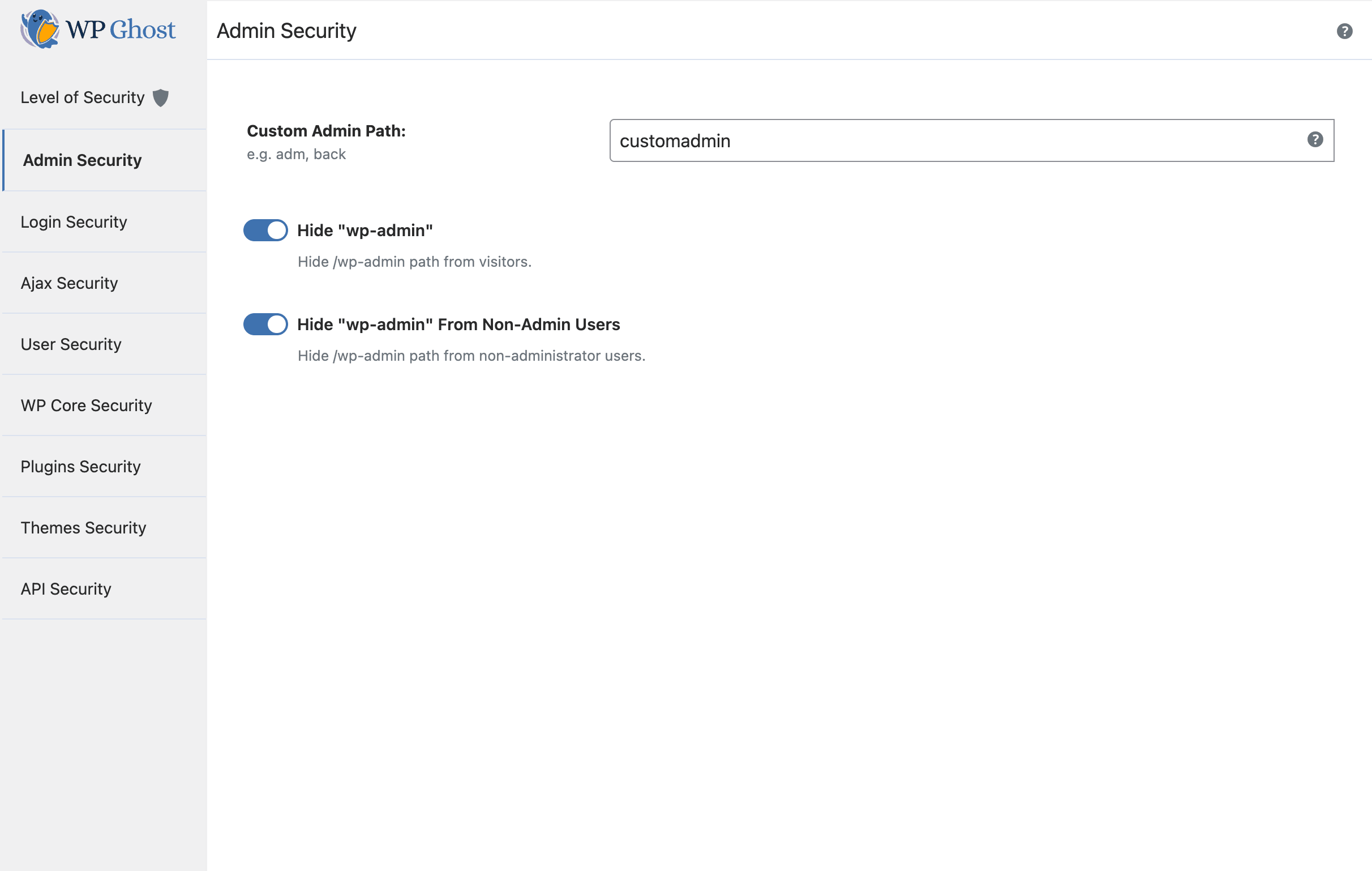Open the help icon in the page header
Viewport: 1372px width, 871px height.
[1344, 31]
